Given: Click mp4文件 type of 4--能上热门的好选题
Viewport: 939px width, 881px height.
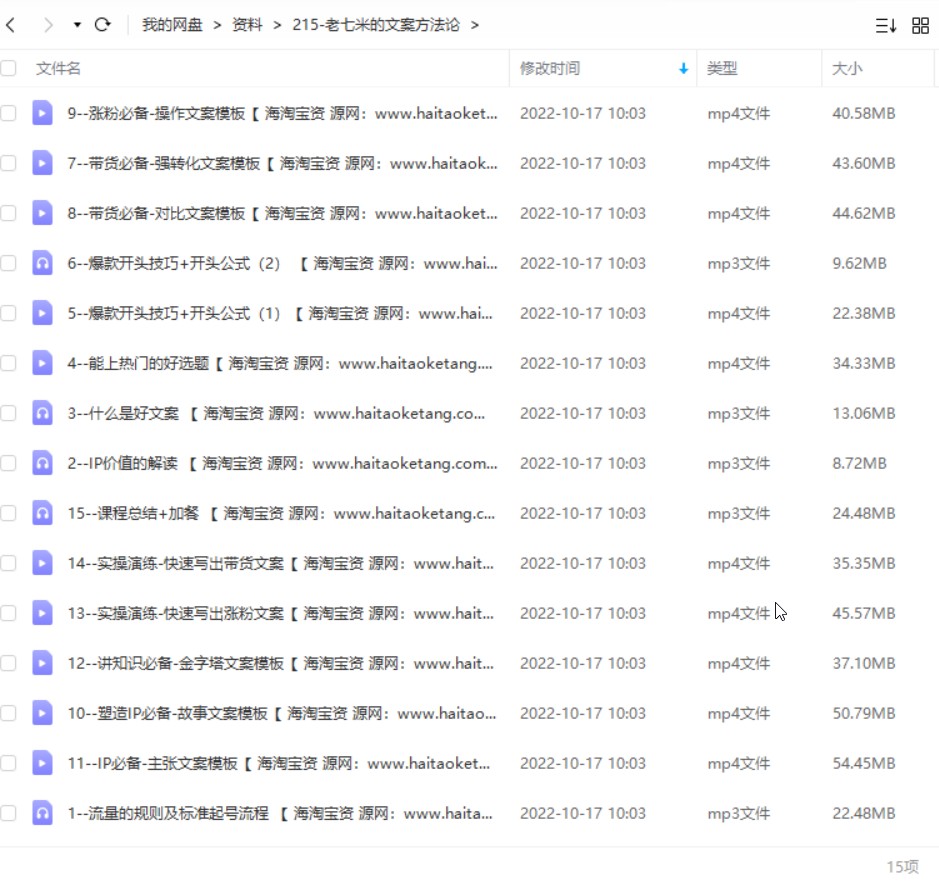Looking at the screenshot, I should point(738,364).
